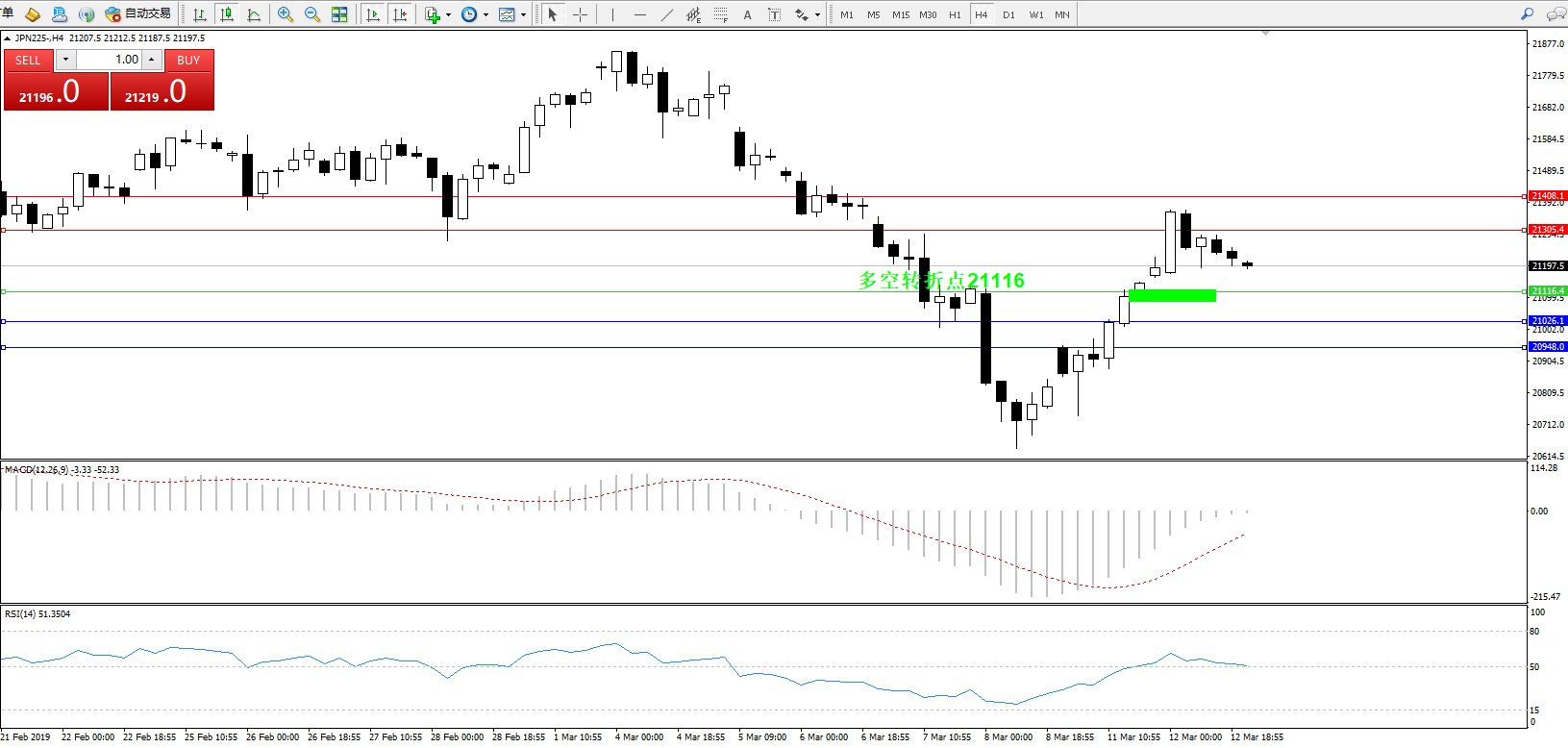Switch to the D1 timeframe
The height and width of the screenshot is (748, 1568).
tap(1008, 14)
